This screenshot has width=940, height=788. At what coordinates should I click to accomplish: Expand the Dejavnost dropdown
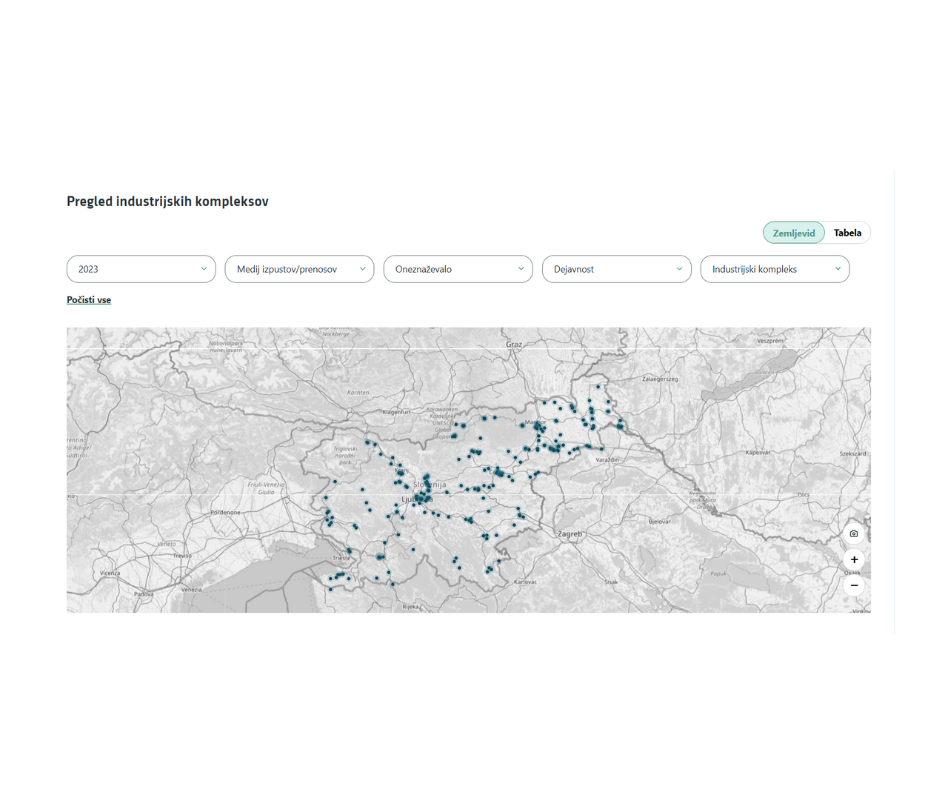pos(616,269)
